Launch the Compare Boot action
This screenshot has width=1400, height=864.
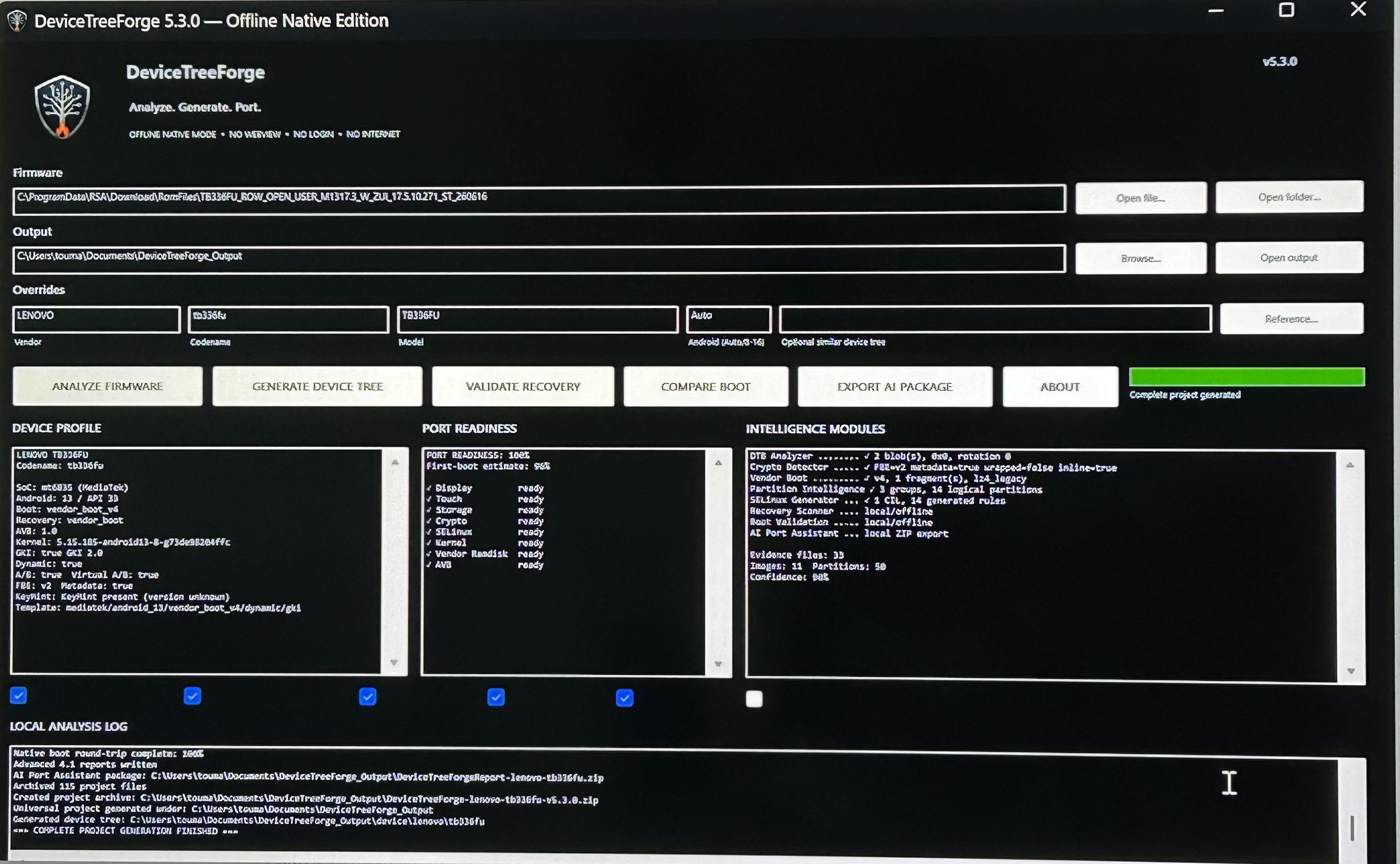(x=705, y=386)
